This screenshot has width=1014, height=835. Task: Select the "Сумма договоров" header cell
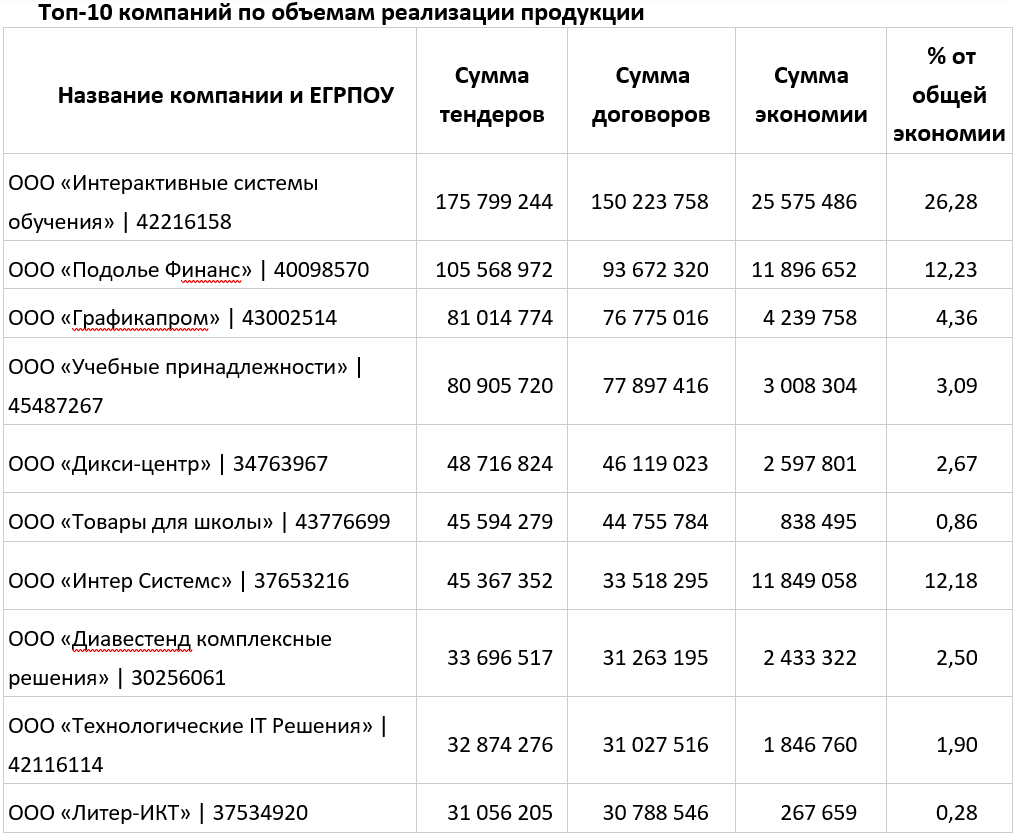click(651, 95)
